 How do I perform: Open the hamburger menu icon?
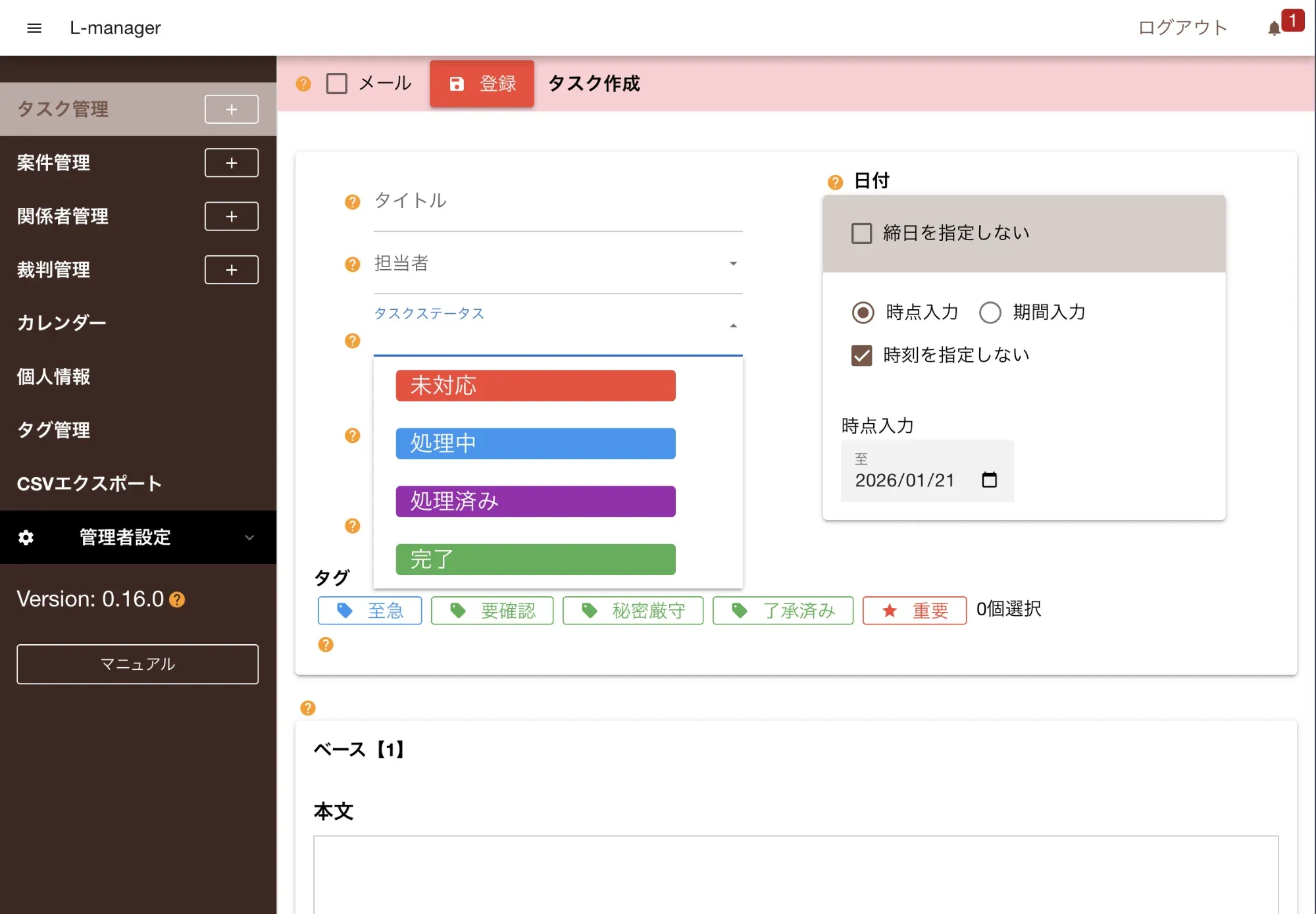34,28
